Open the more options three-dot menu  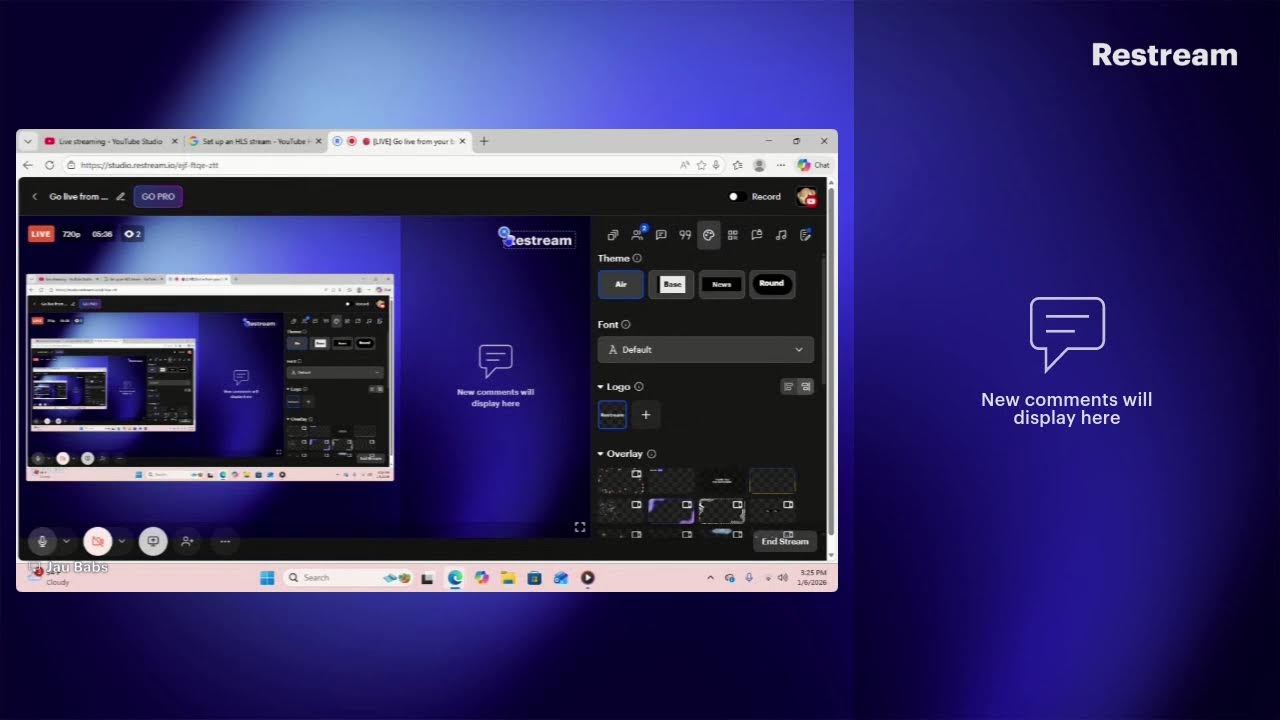coord(225,541)
